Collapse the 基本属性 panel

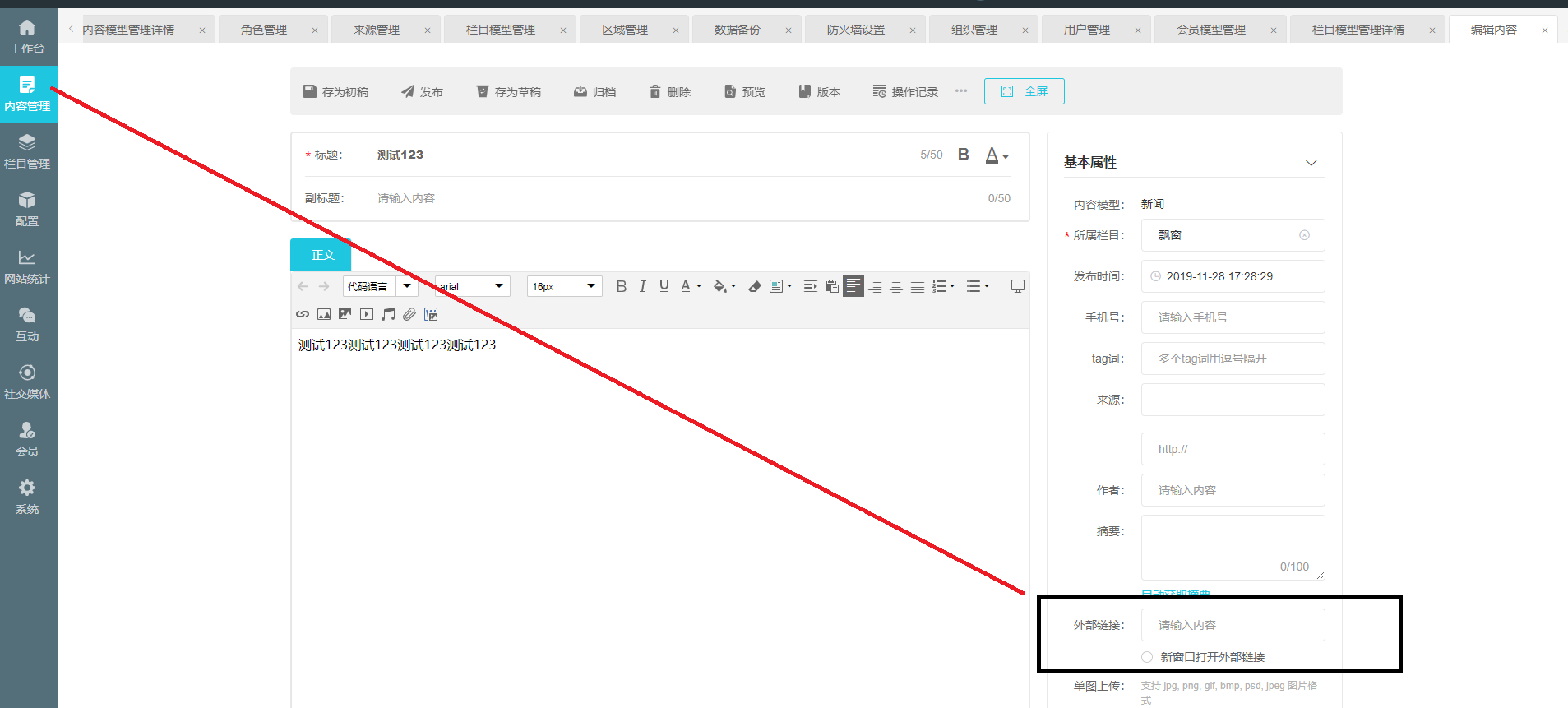[1311, 163]
